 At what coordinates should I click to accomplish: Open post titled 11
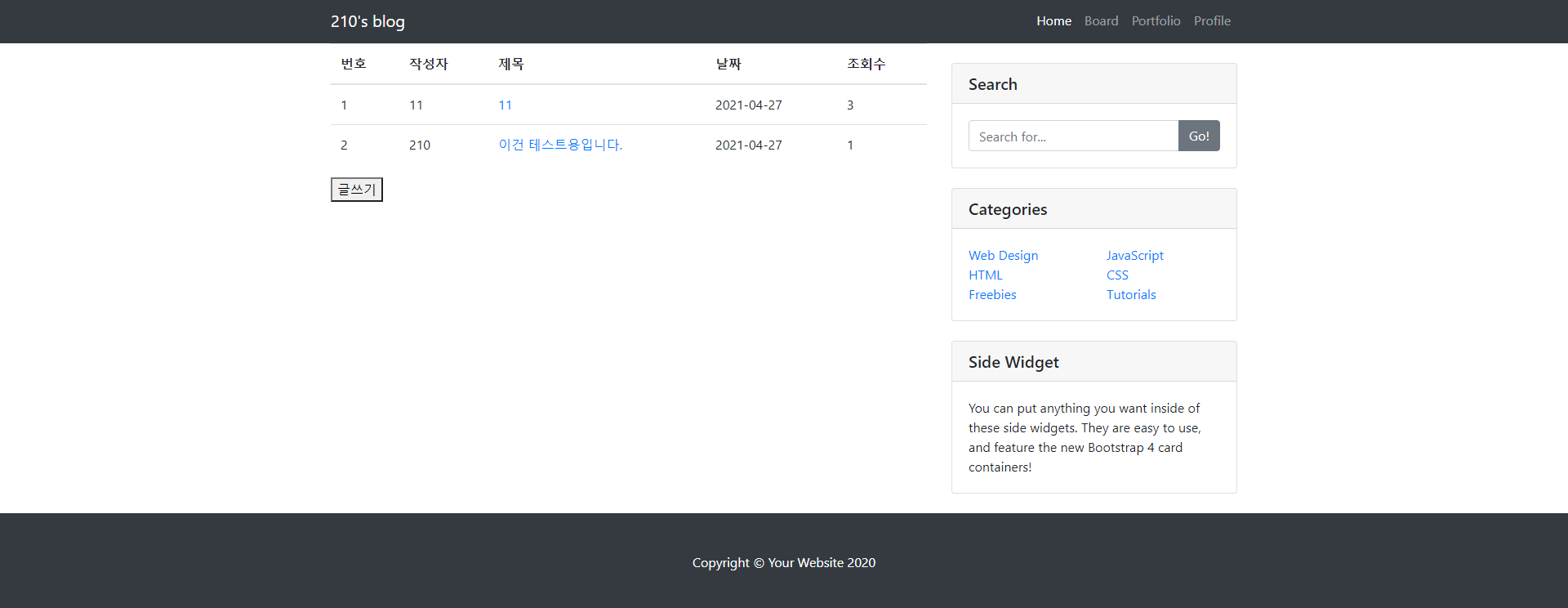tap(505, 105)
